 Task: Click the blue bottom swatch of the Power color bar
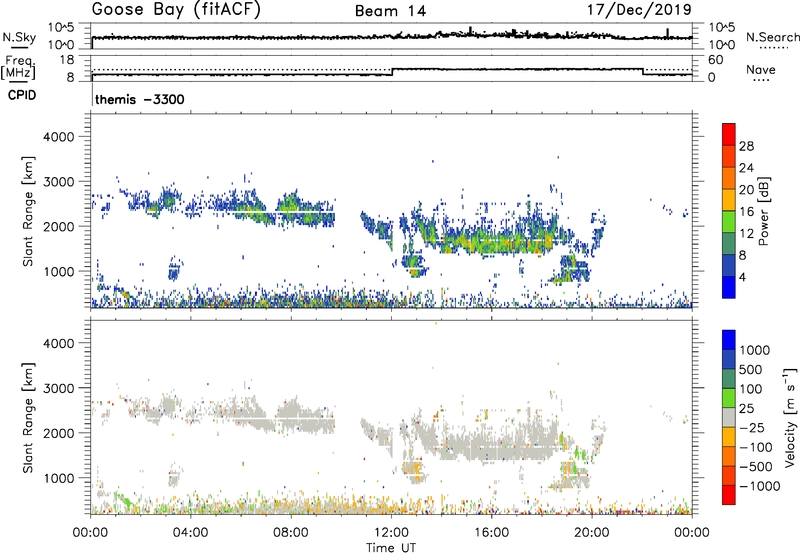pos(729,287)
